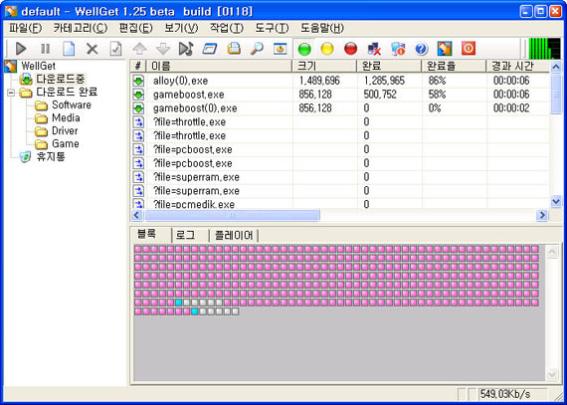Click the Move up arrow icon

pyautogui.click(x=140, y=49)
